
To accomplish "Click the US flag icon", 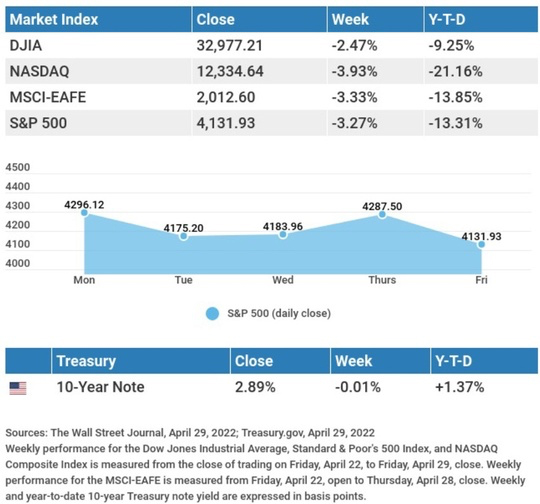I will 18,388.
